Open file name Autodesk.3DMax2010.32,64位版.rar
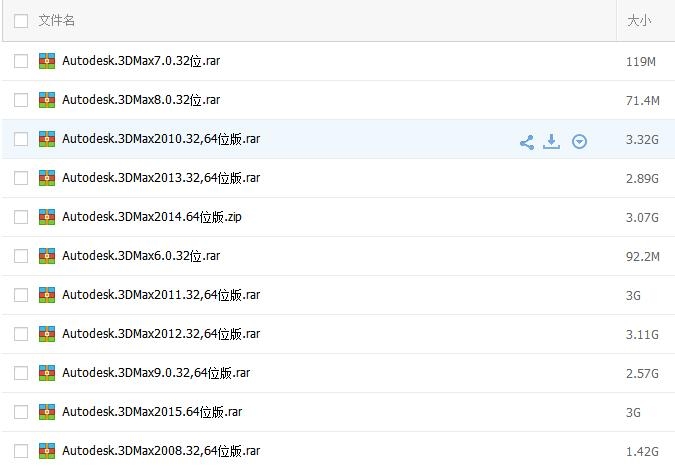Image resolution: width=675 pixels, height=470 pixels. point(161,139)
